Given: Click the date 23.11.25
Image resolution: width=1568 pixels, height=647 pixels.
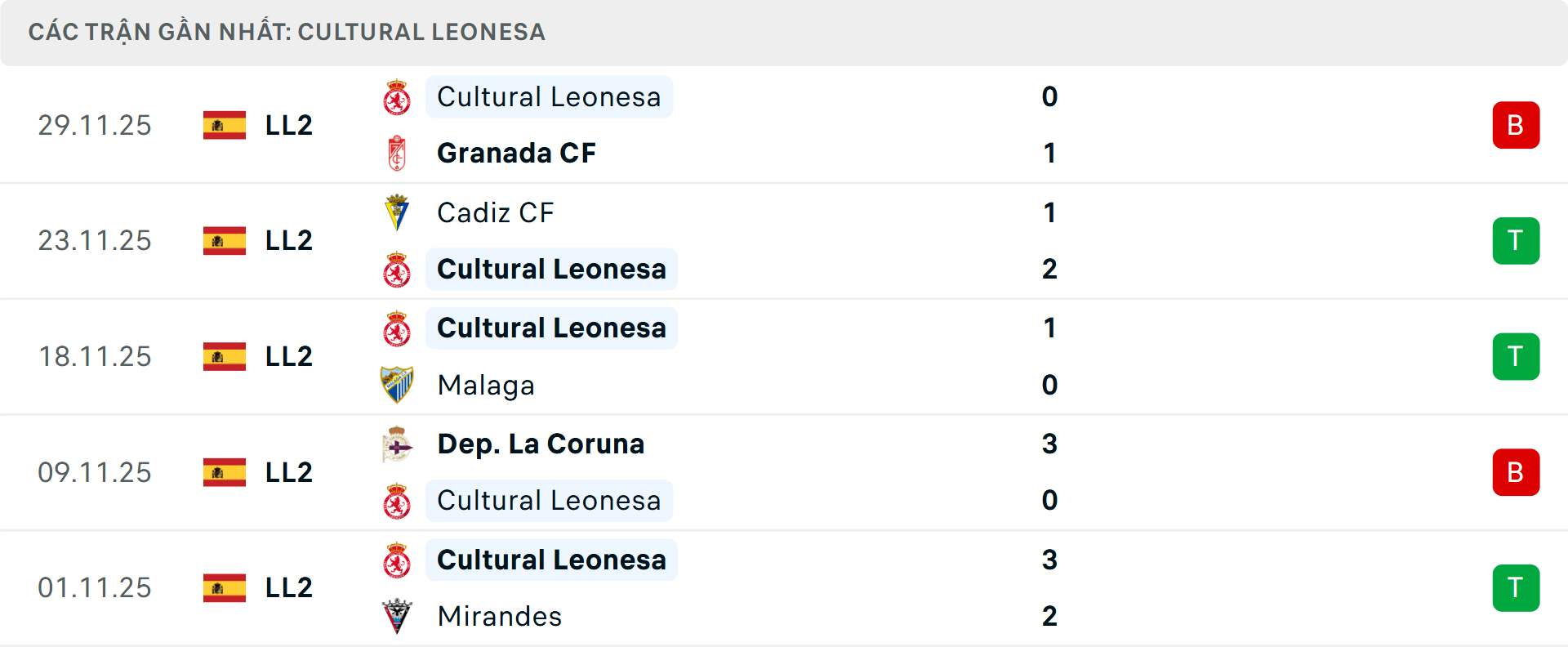Looking at the screenshot, I should pos(95,240).
